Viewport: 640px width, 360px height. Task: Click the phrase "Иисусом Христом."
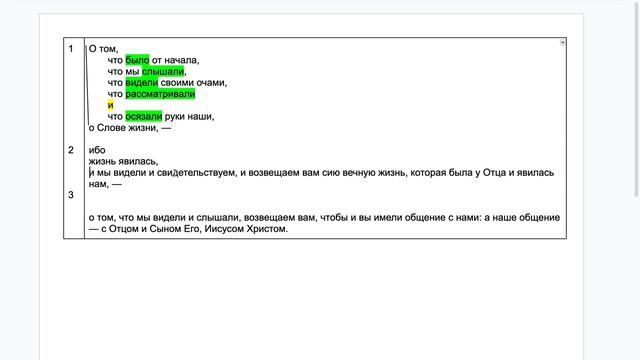coord(246,229)
